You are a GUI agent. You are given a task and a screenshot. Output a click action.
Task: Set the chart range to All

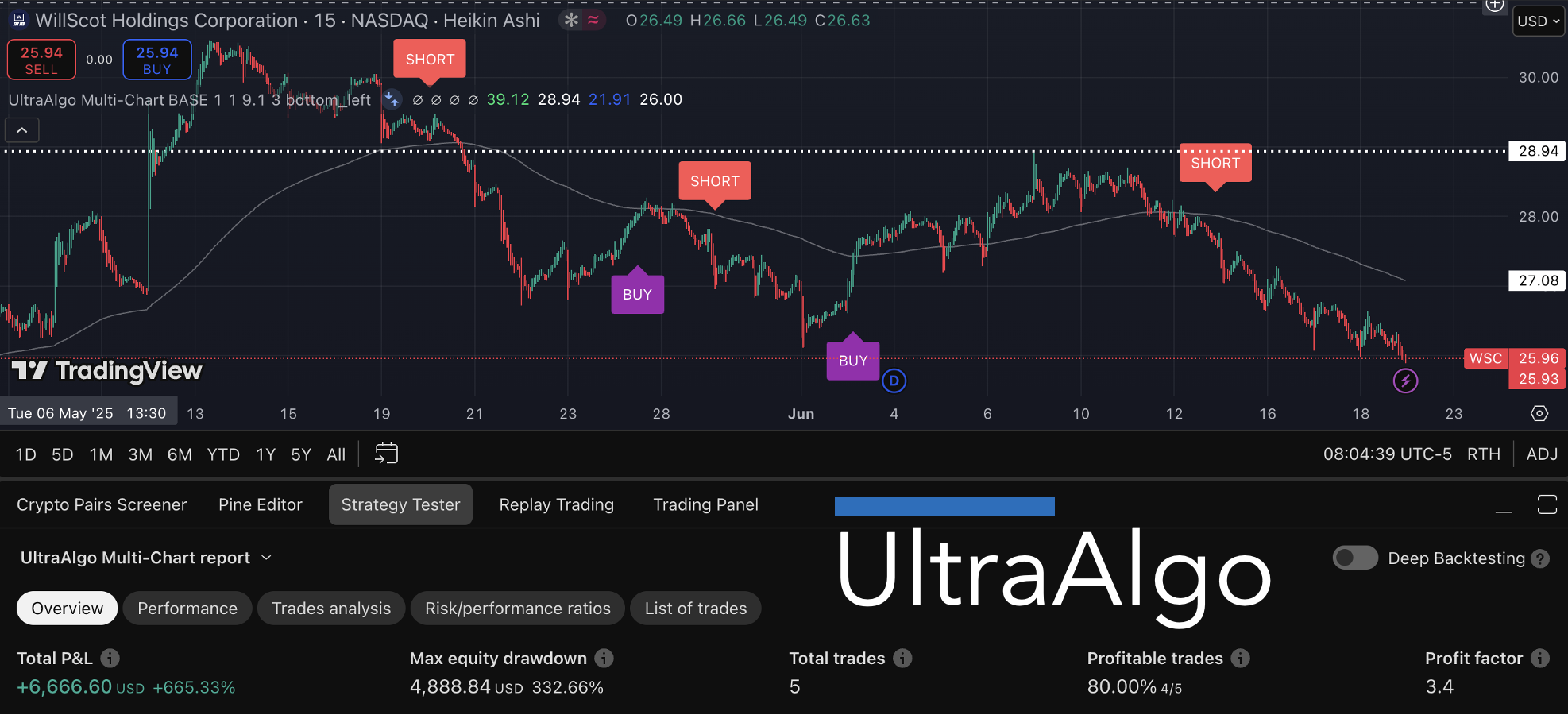coord(336,454)
